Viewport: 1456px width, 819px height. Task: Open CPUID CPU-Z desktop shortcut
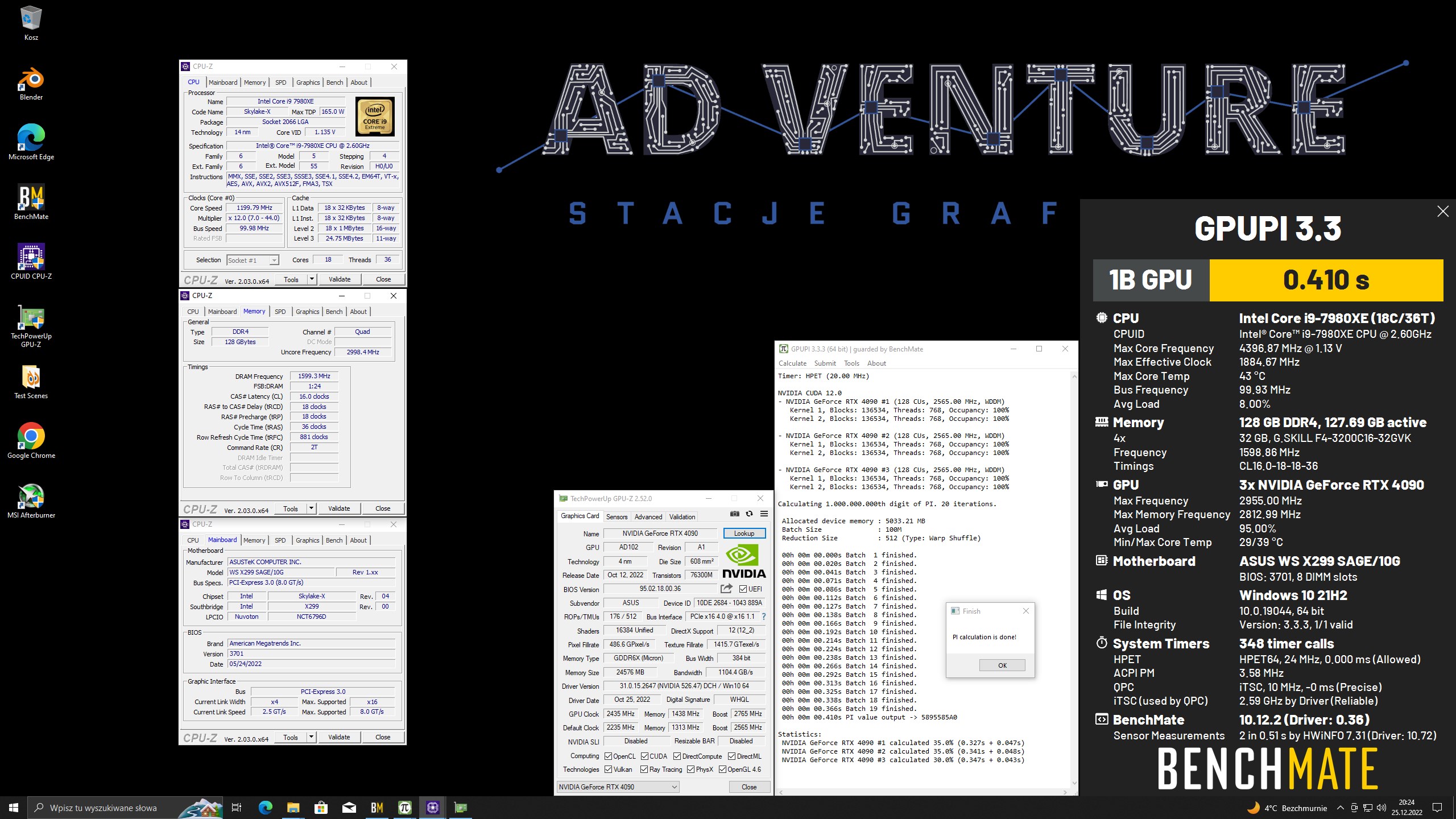point(31,262)
